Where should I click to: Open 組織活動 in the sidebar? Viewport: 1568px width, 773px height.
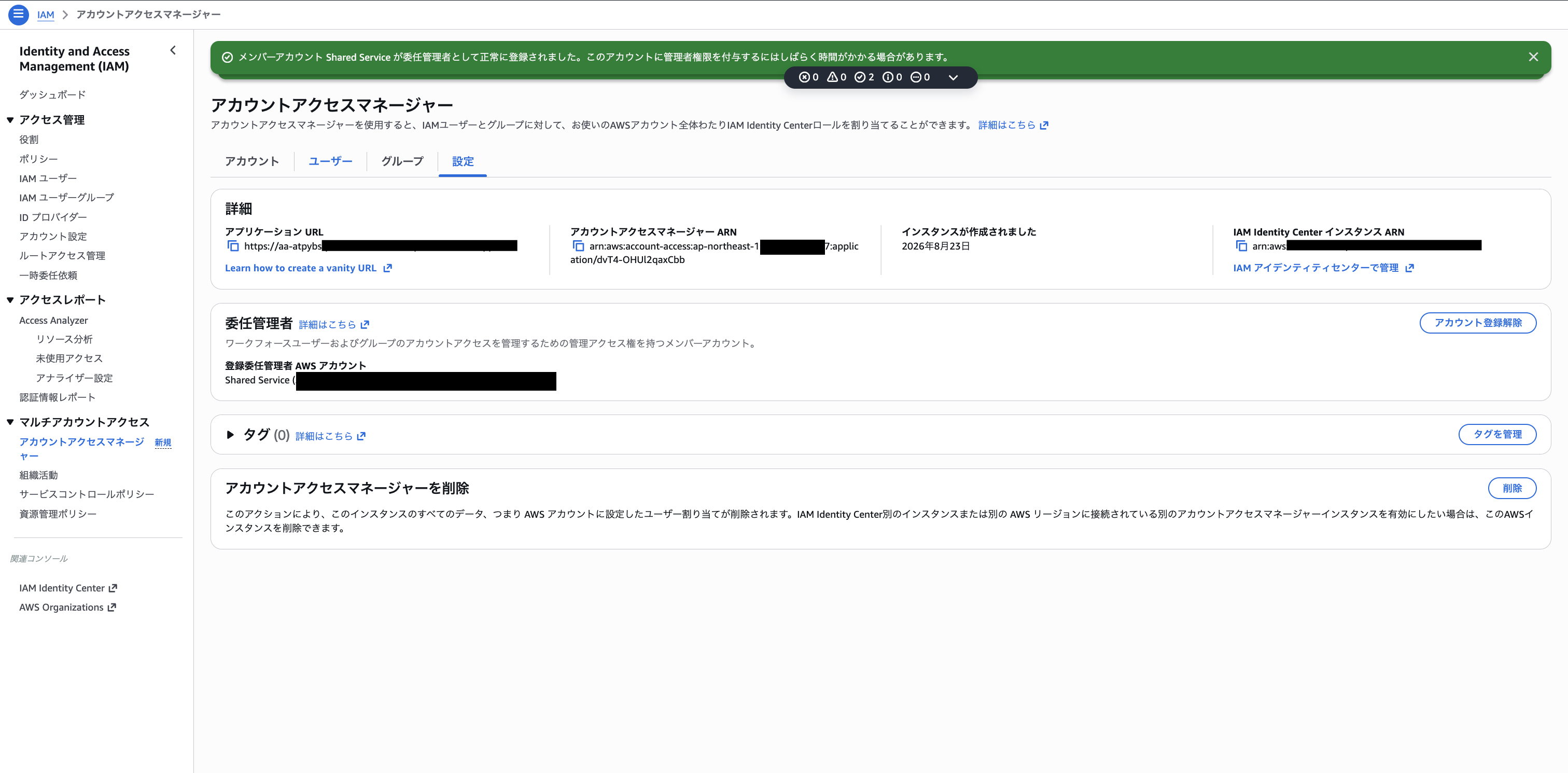[x=38, y=475]
